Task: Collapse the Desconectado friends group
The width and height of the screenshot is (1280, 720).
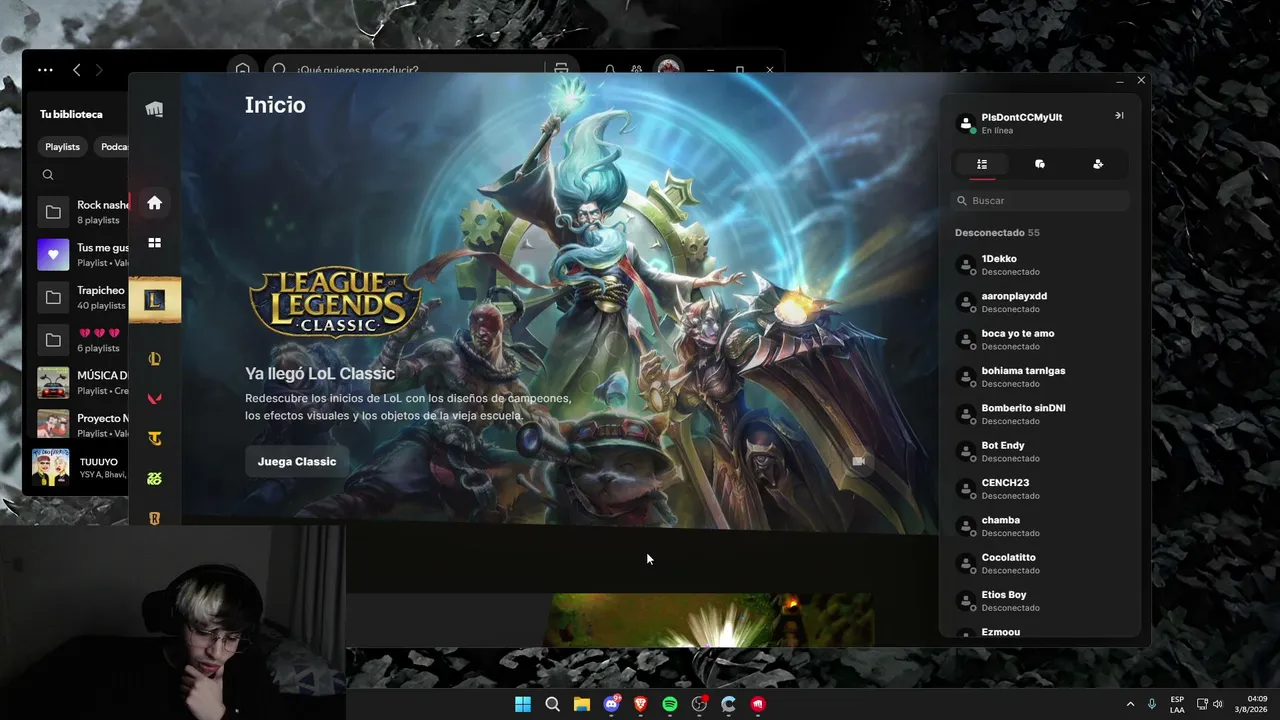Action: [x=997, y=233]
